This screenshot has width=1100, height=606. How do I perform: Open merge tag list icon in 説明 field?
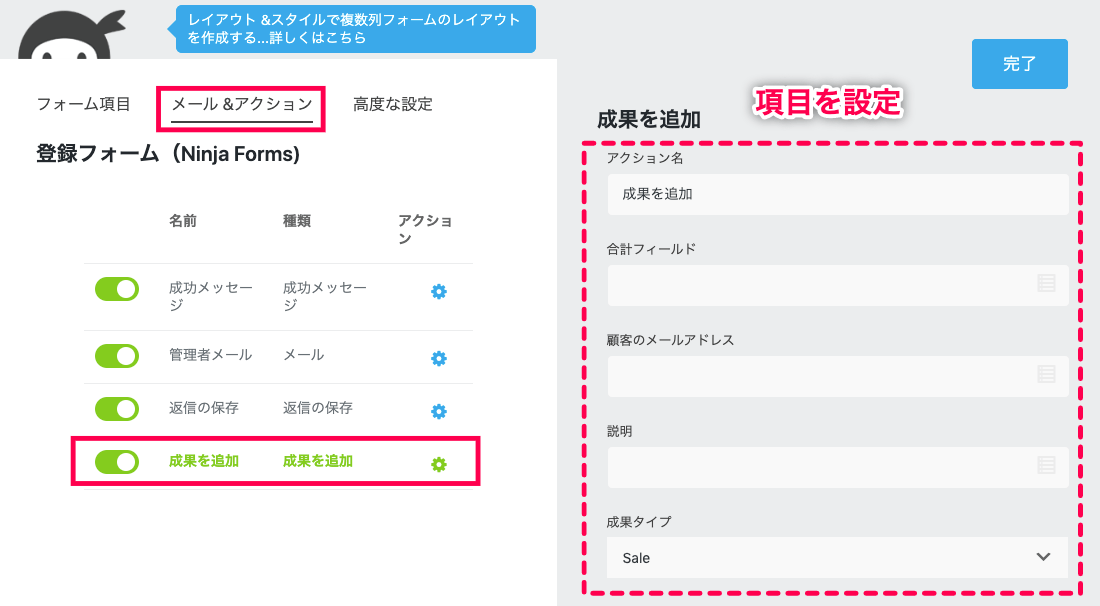[x=1046, y=465]
